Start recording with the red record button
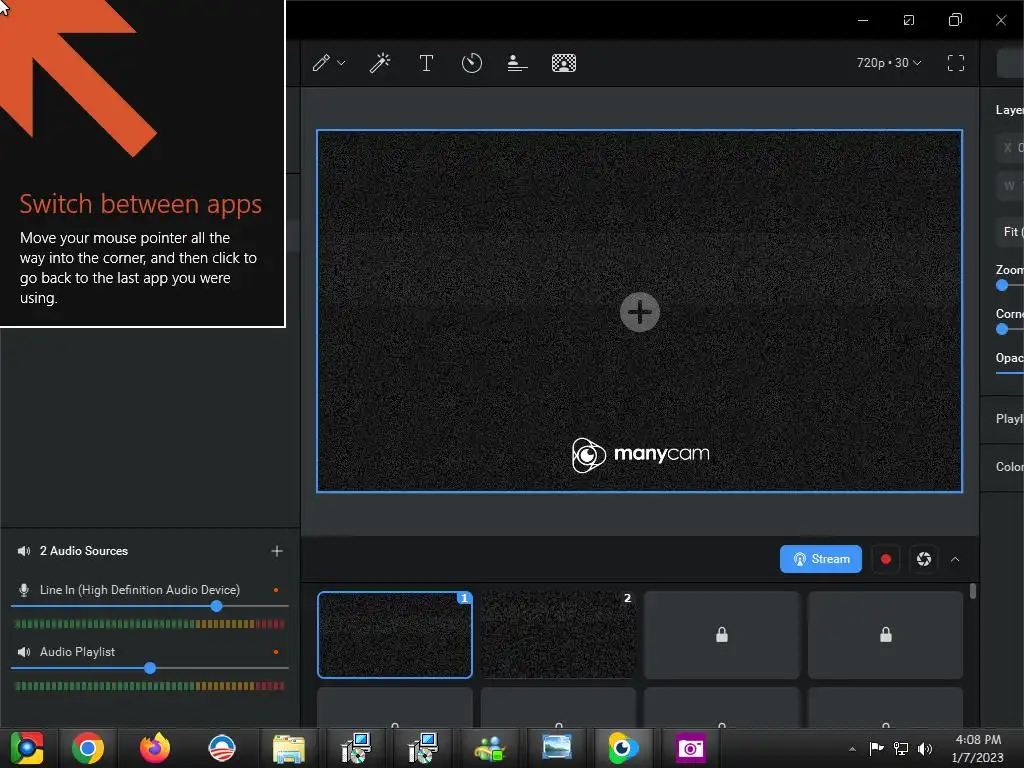1024x768 pixels. [x=886, y=559]
